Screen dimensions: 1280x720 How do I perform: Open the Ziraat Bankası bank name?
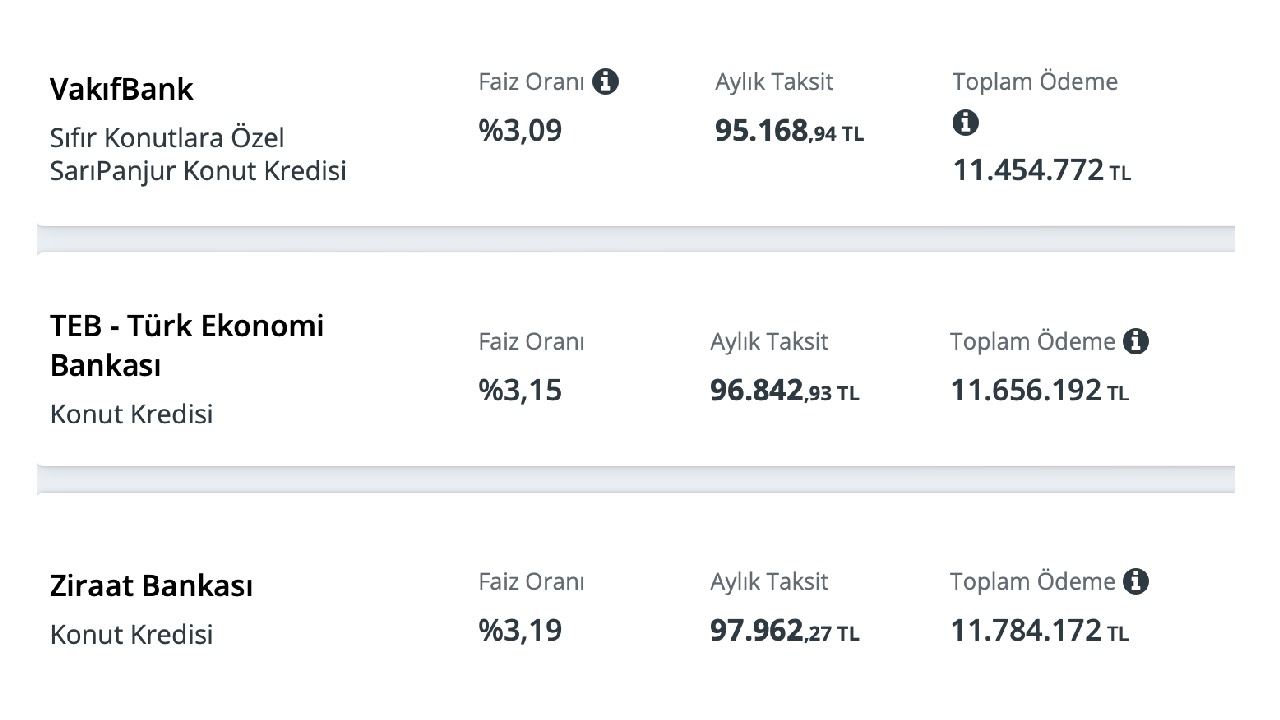point(151,586)
